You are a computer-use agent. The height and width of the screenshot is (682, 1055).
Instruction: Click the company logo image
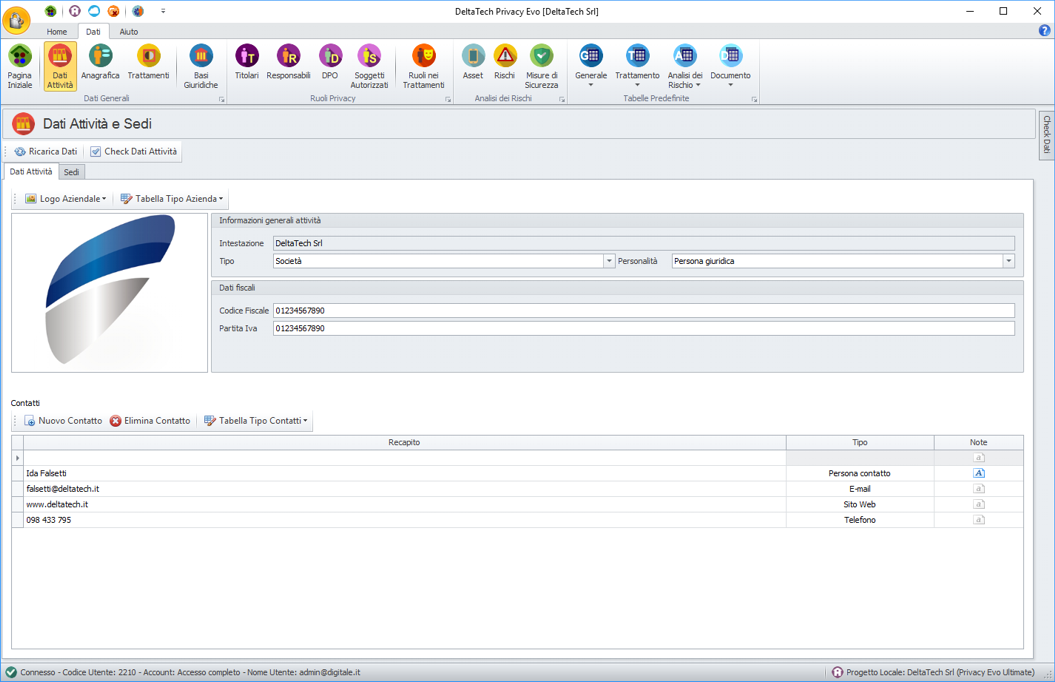pyautogui.click(x=110, y=293)
